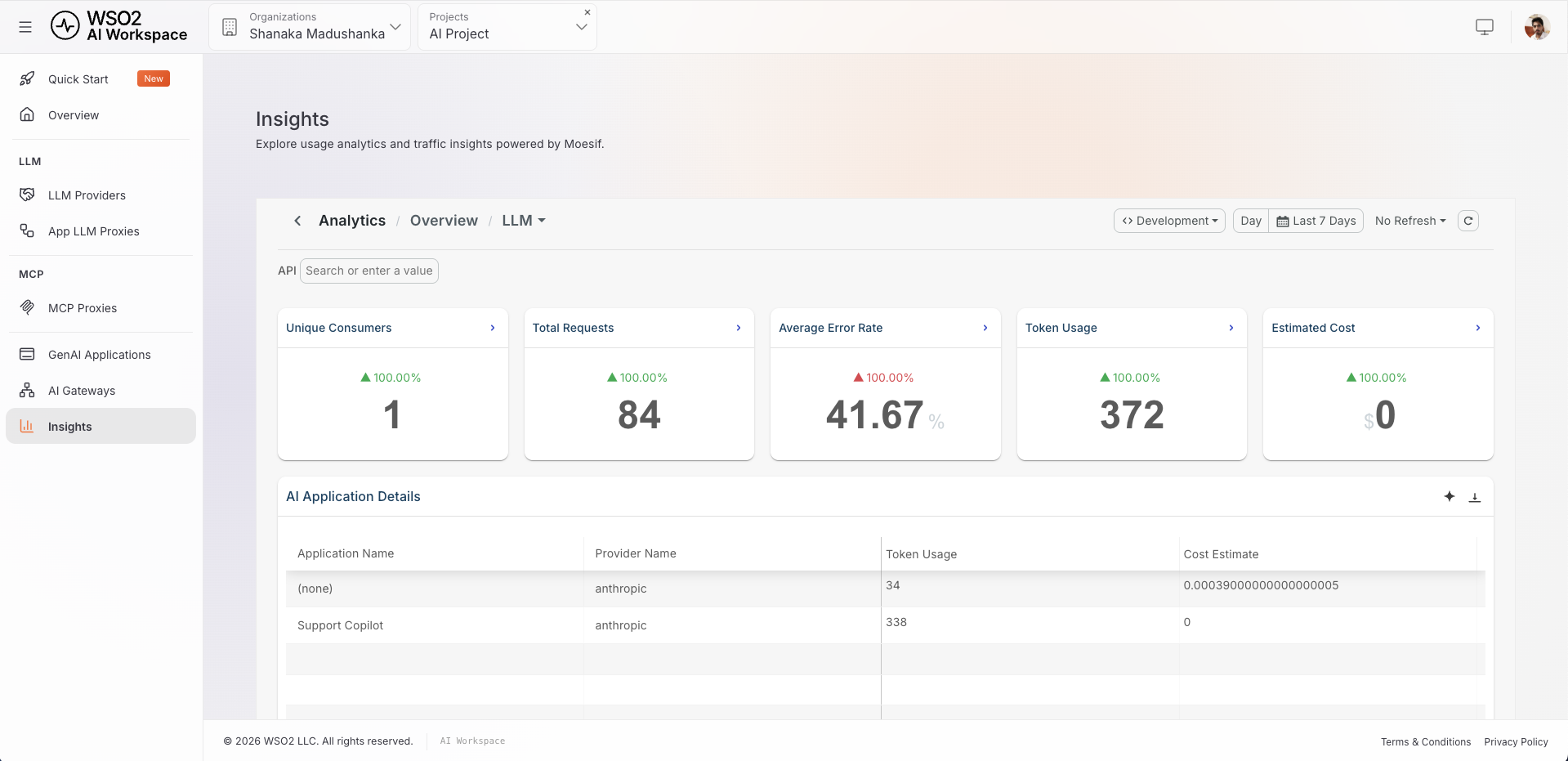Click the API search input field

point(369,271)
